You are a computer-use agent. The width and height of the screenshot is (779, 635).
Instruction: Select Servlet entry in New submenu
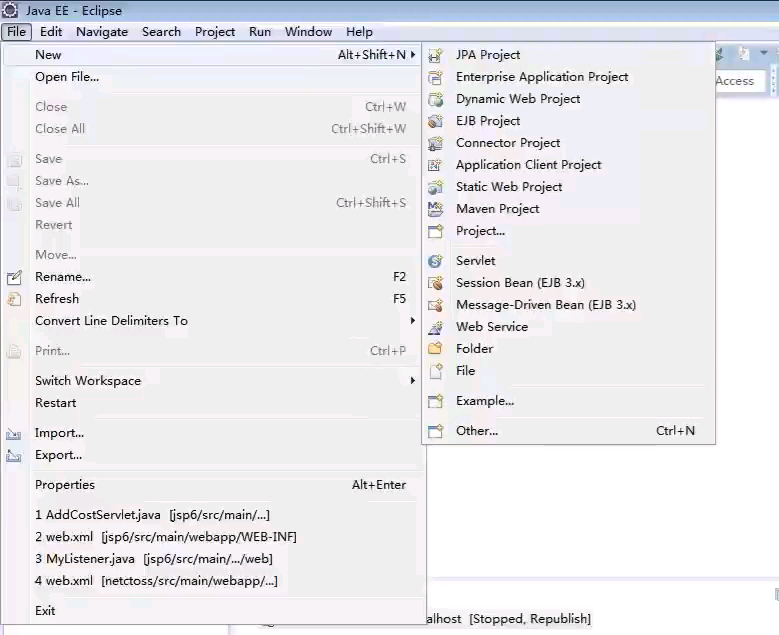[x=568, y=261]
